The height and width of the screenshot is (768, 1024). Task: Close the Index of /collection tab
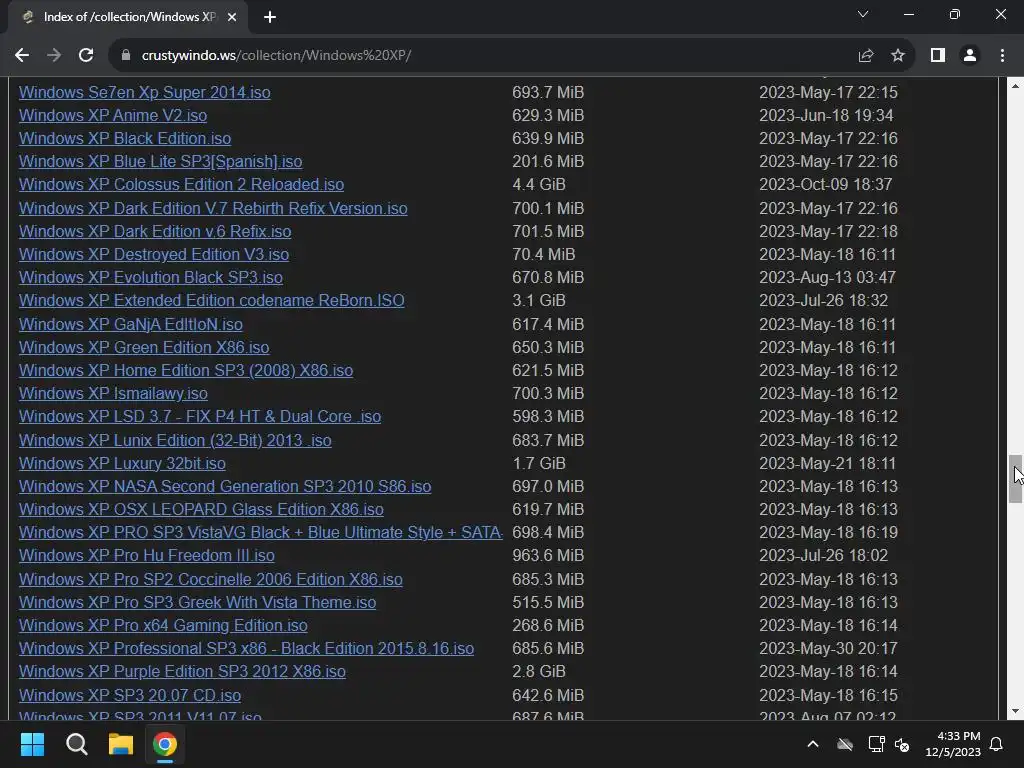pyautogui.click(x=232, y=17)
